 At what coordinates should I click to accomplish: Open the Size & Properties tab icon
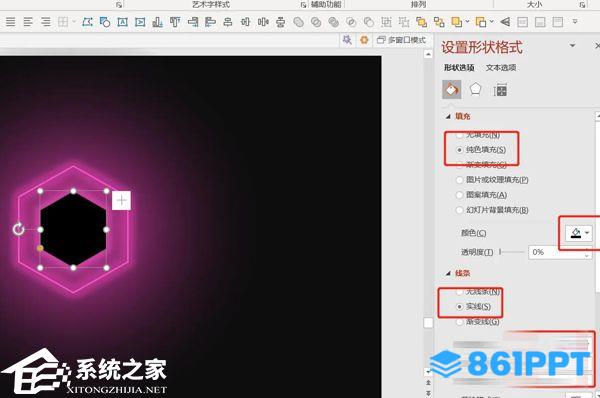(500, 90)
